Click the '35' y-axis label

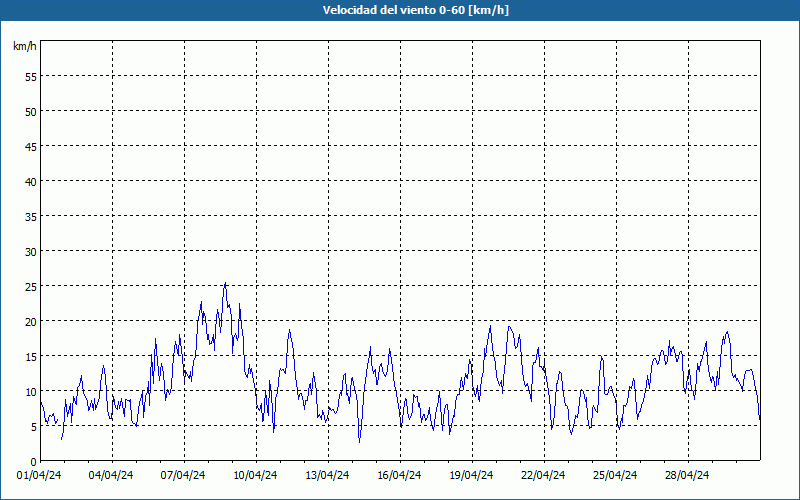(x=31, y=216)
